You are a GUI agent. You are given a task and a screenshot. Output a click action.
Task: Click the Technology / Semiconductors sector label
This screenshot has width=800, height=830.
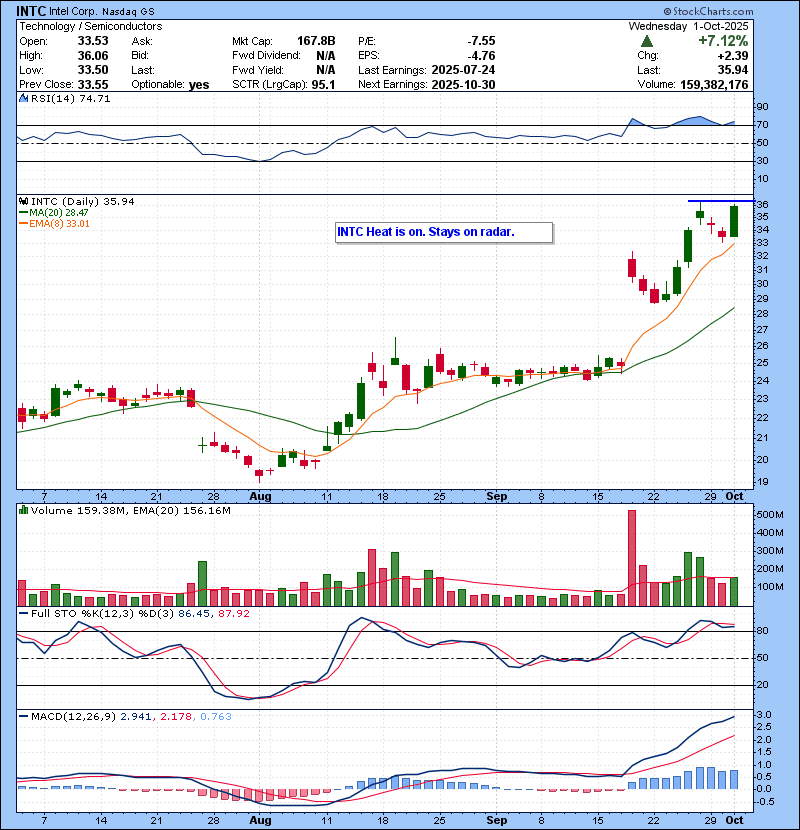91,26
